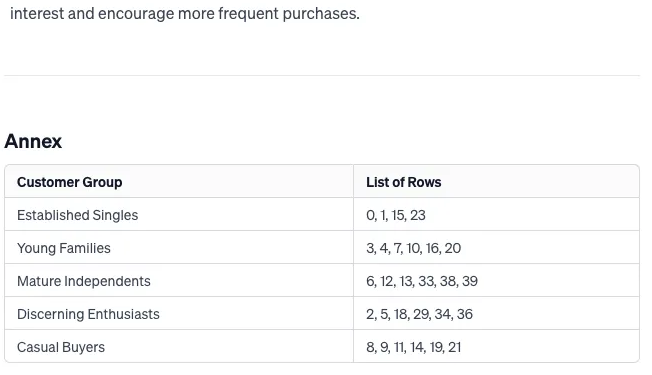Screen dimensions: 652x375
Task: Click the Annex heading
Action: (33, 141)
